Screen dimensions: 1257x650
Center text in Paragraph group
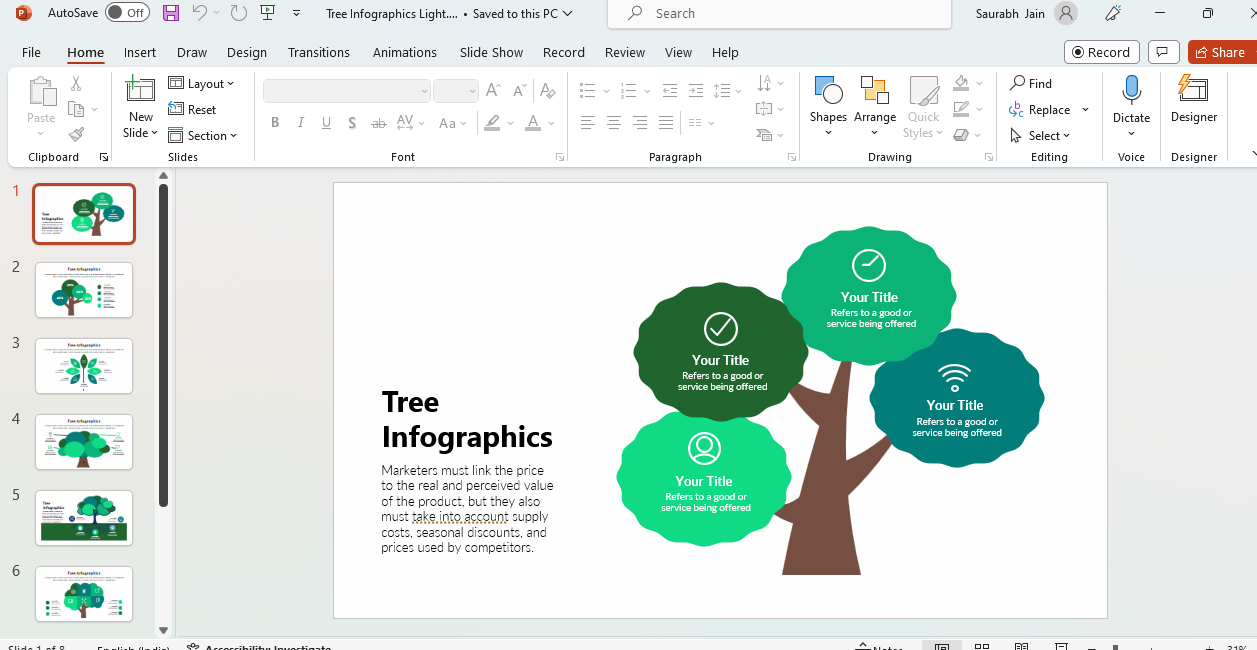(x=614, y=122)
